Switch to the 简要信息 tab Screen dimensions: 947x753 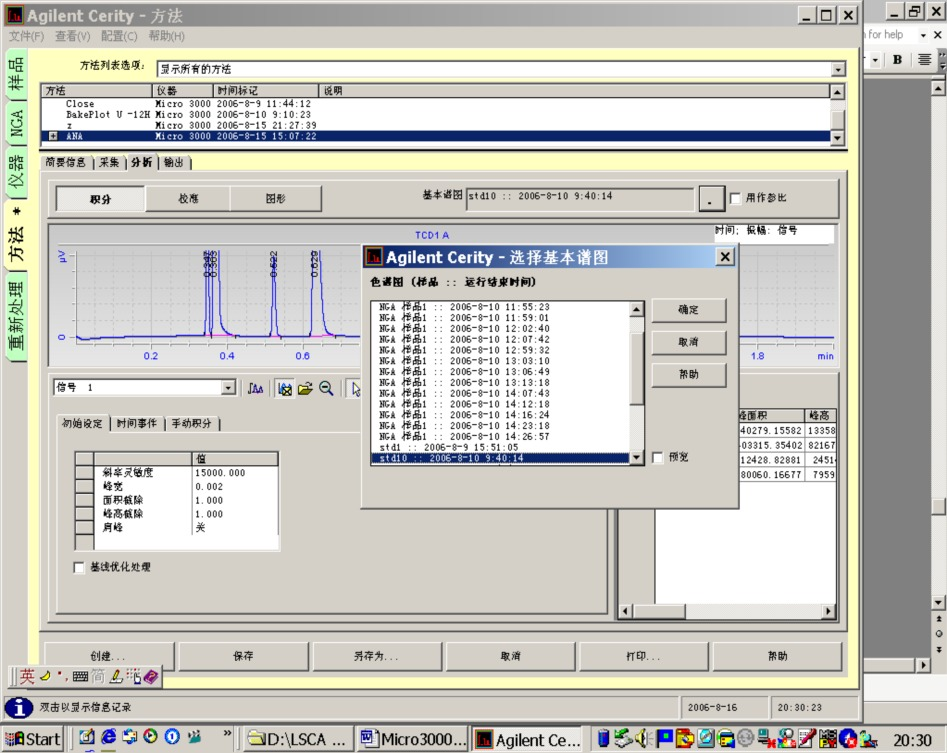tap(66, 162)
